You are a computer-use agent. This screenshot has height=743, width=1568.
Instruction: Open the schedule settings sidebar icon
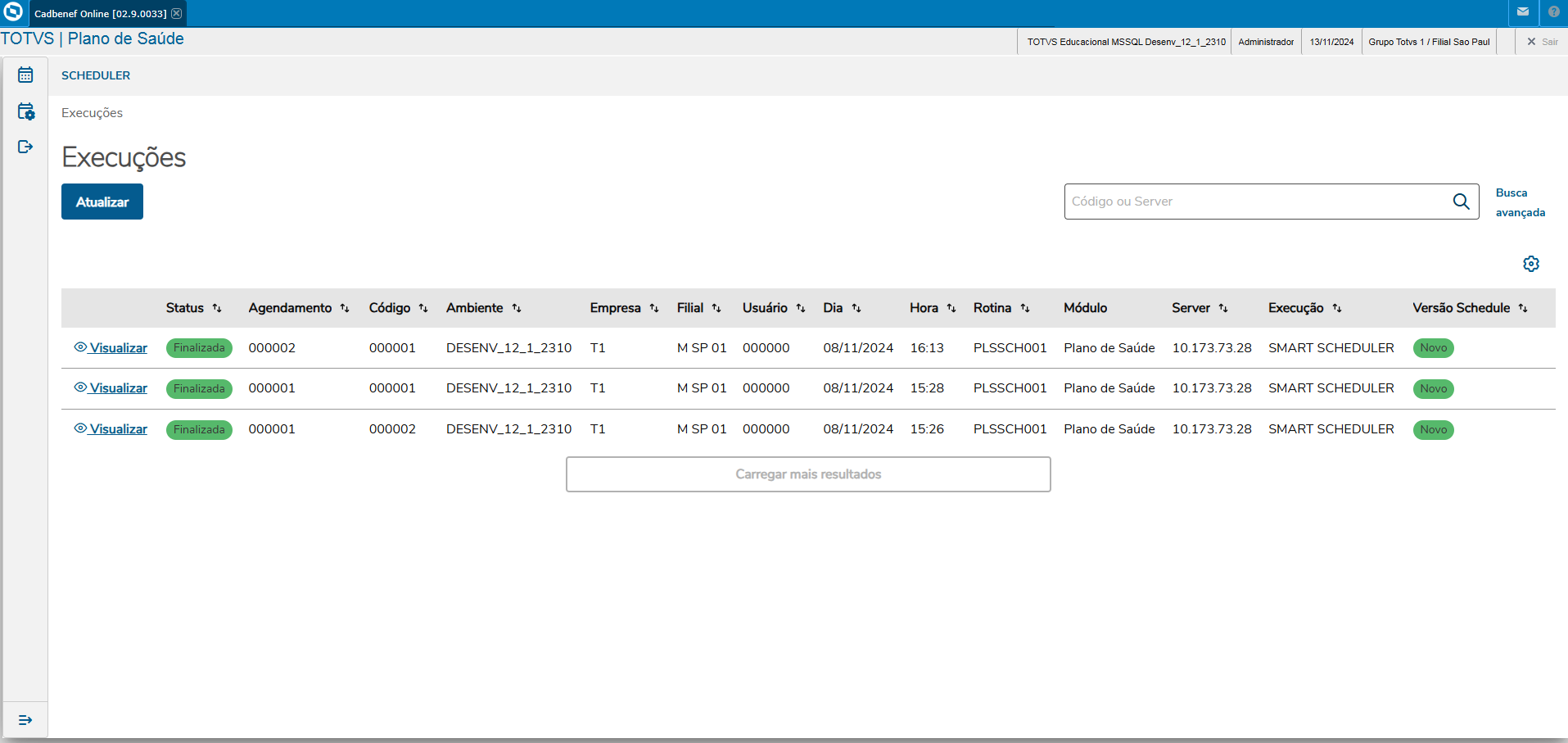pyautogui.click(x=25, y=111)
